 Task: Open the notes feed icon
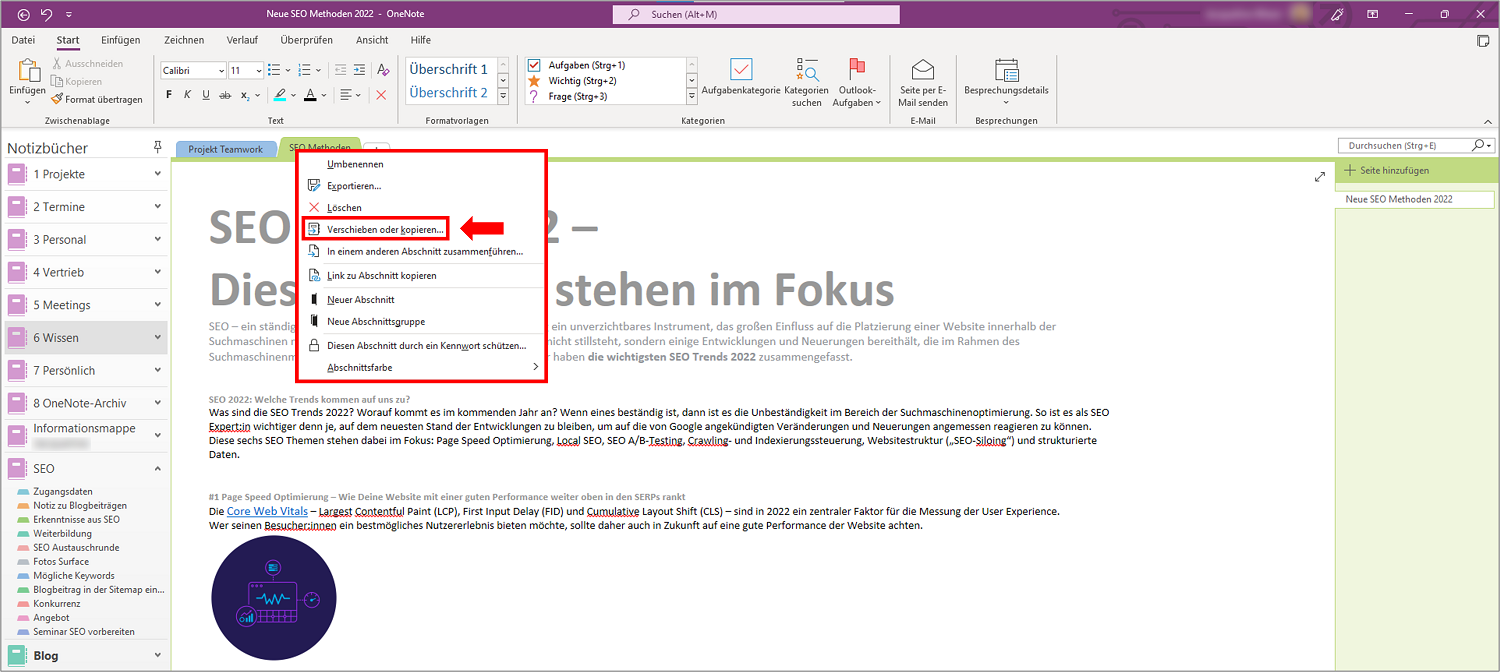click(1484, 40)
